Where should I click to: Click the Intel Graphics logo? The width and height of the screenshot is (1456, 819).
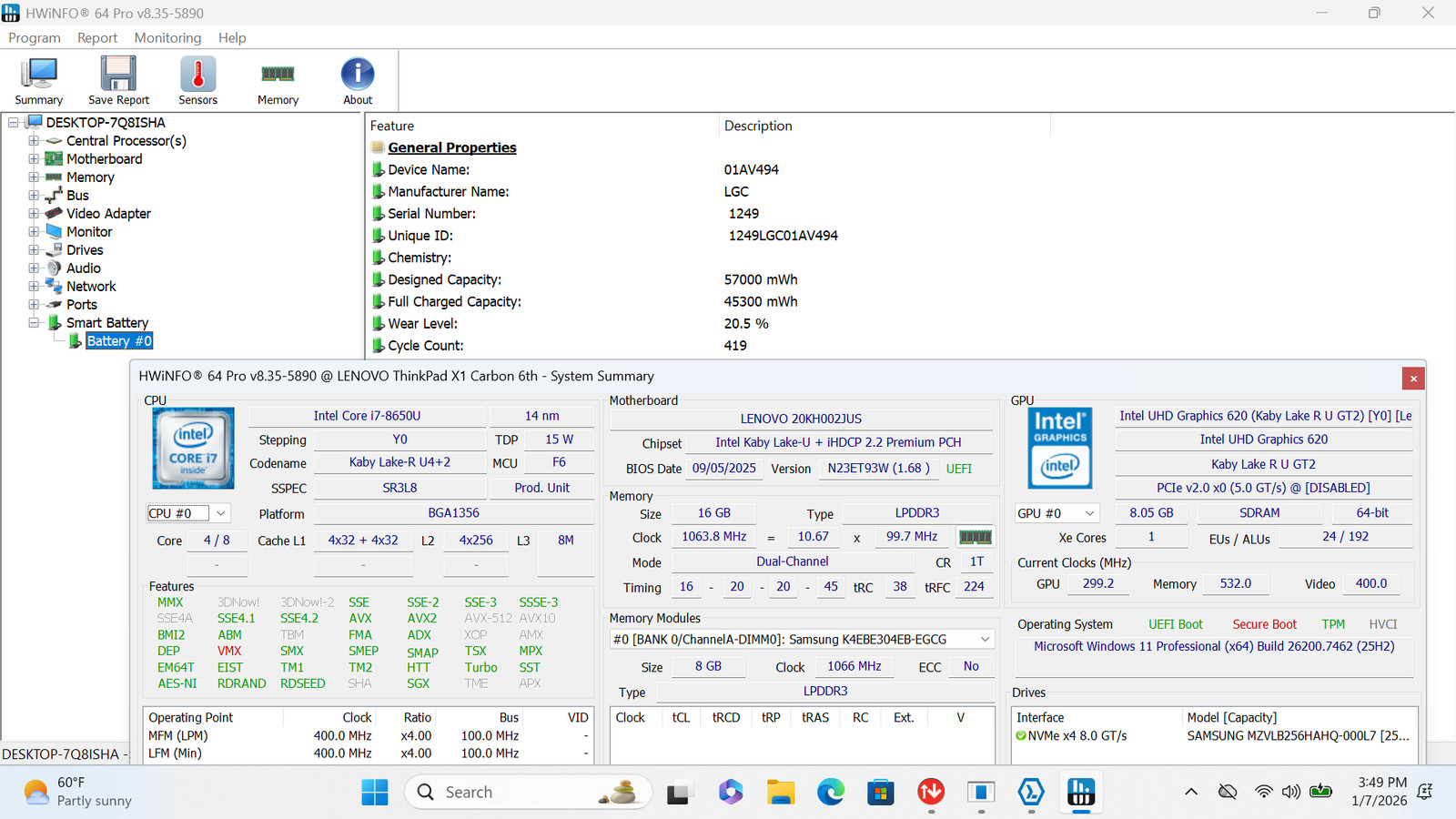(1060, 449)
